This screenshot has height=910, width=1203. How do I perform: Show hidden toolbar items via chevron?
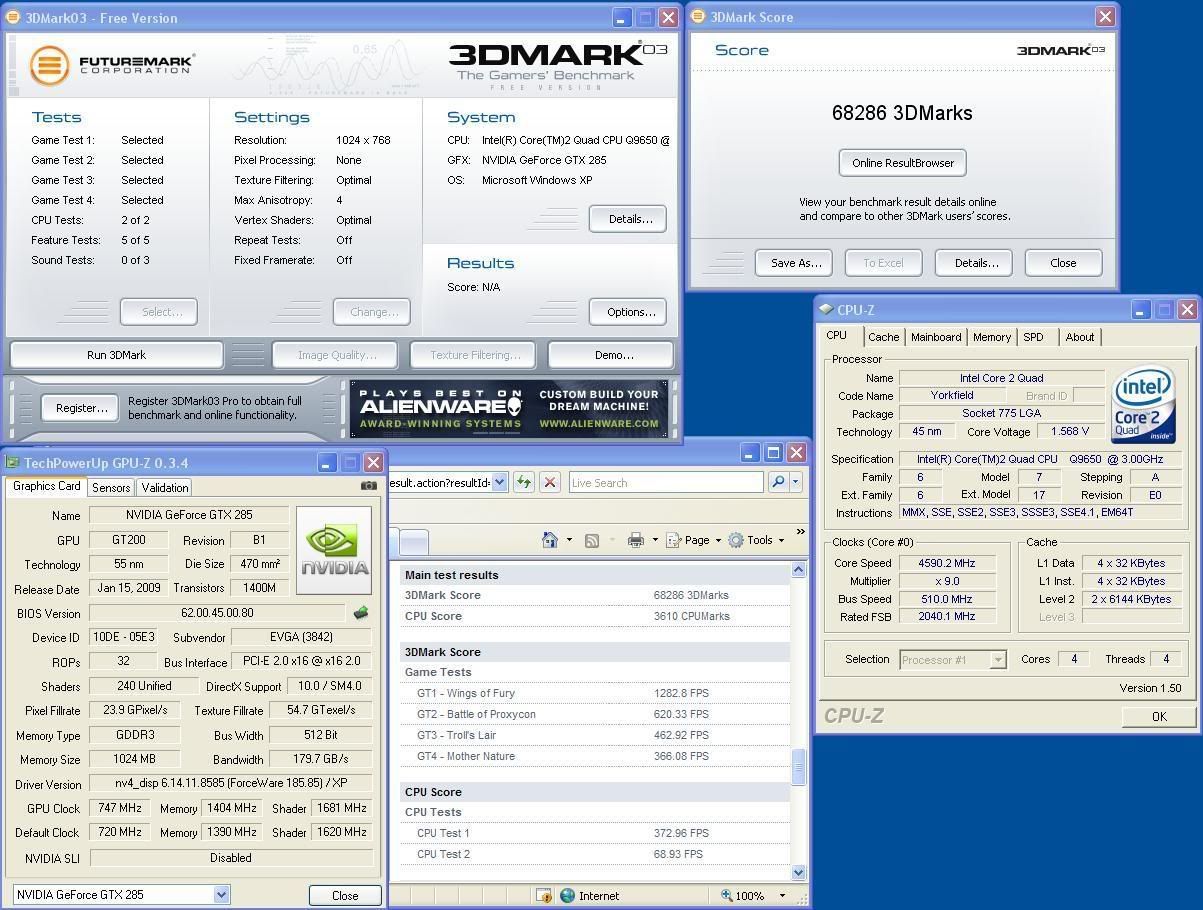pos(800,531)
